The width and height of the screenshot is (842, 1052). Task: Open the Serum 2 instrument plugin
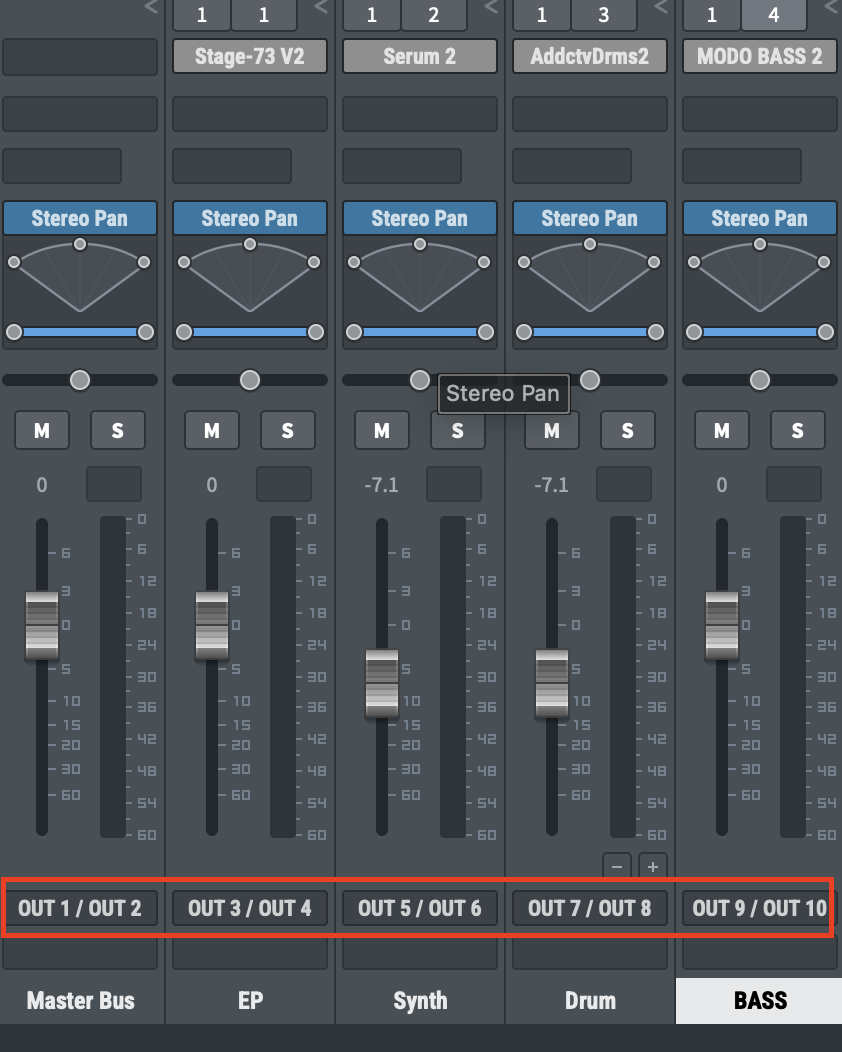click(x=419, y=56)
